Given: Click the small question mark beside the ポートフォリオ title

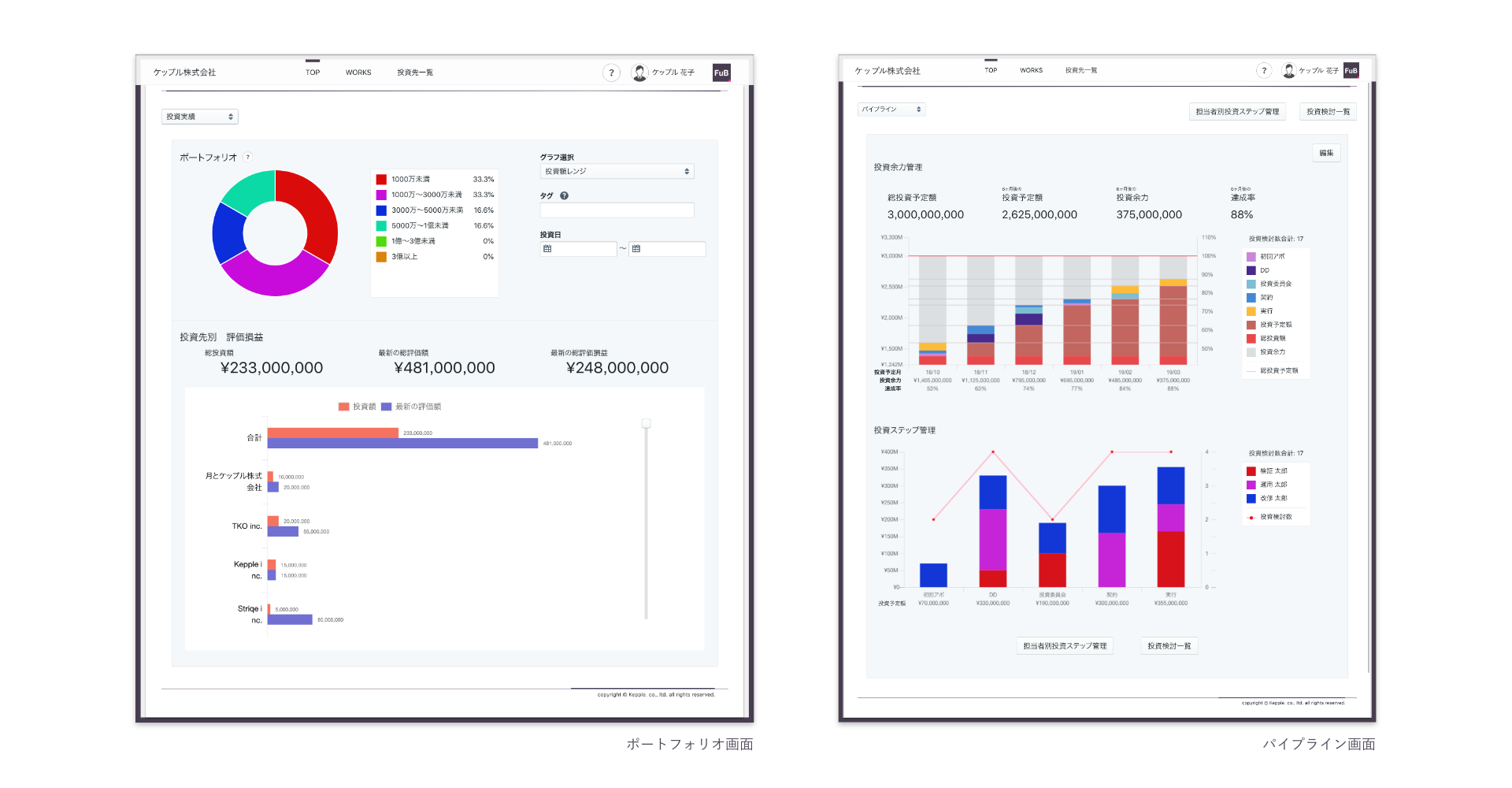Looking at the screenshot, I should pyautogui.click(x=248, y=157).
